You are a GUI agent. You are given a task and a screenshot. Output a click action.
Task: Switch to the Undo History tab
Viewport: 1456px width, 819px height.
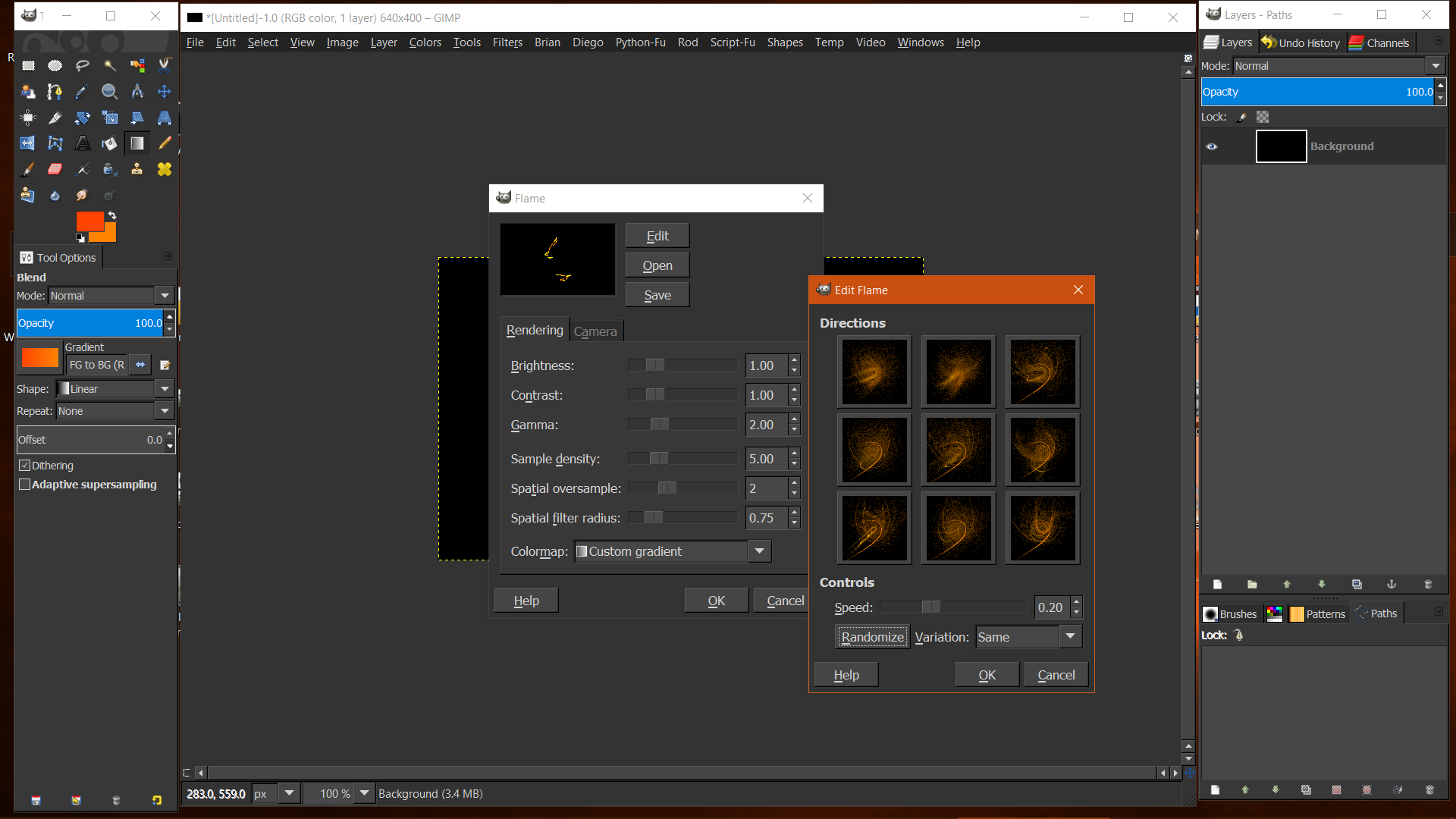point(1301,42)
